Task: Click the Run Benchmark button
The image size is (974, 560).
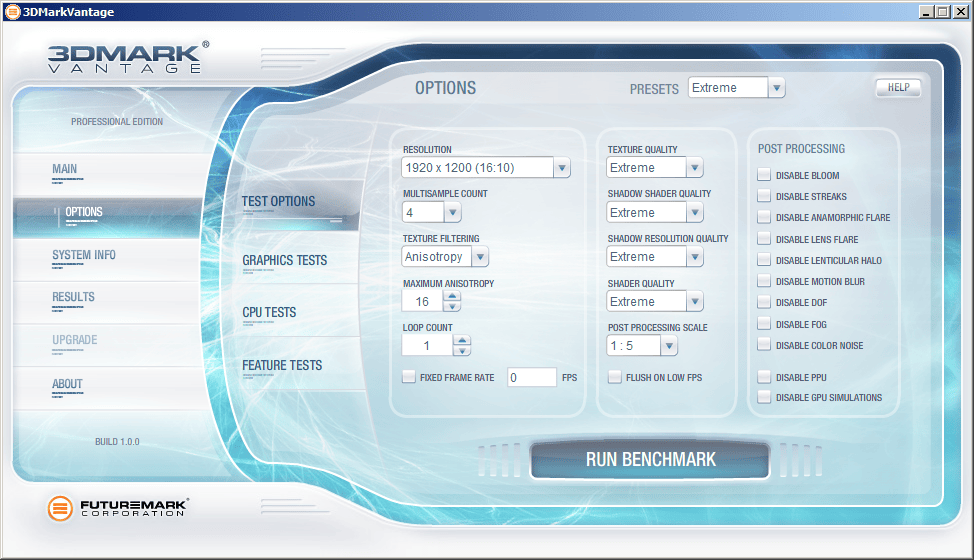Action: point(650,459)
